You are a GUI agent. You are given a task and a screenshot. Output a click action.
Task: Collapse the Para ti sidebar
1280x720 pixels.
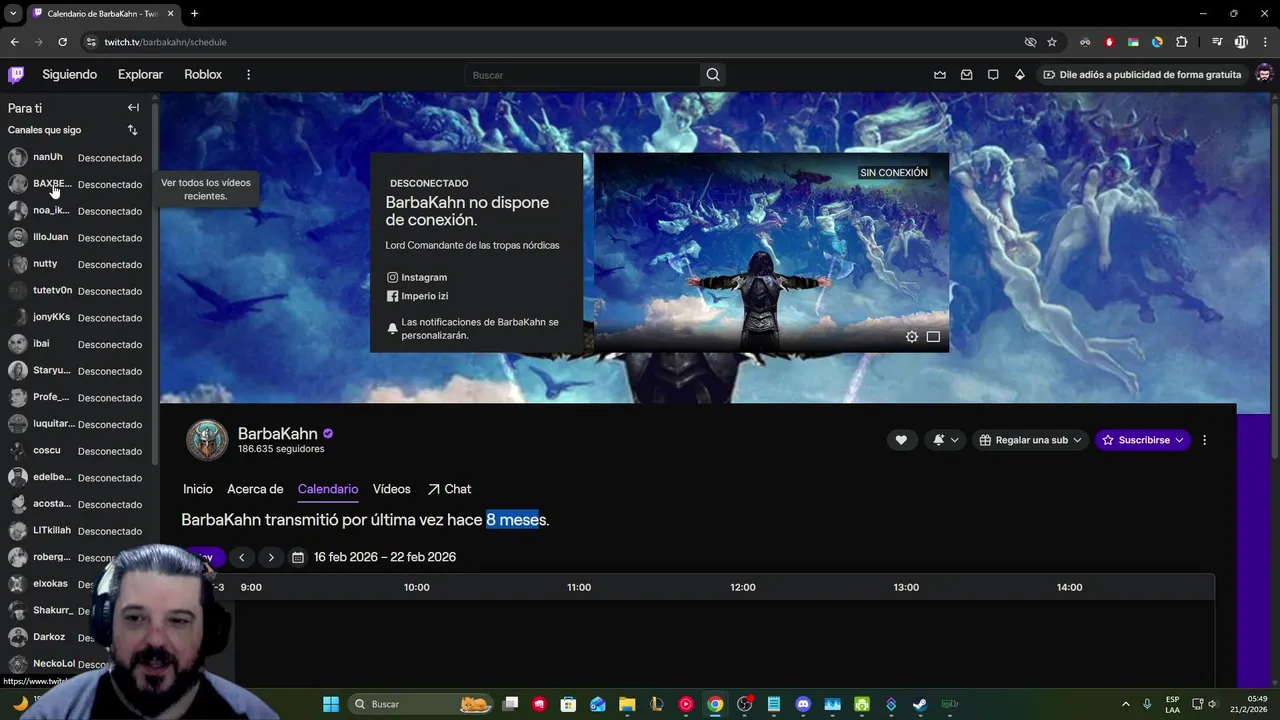[x=133, y=107]
